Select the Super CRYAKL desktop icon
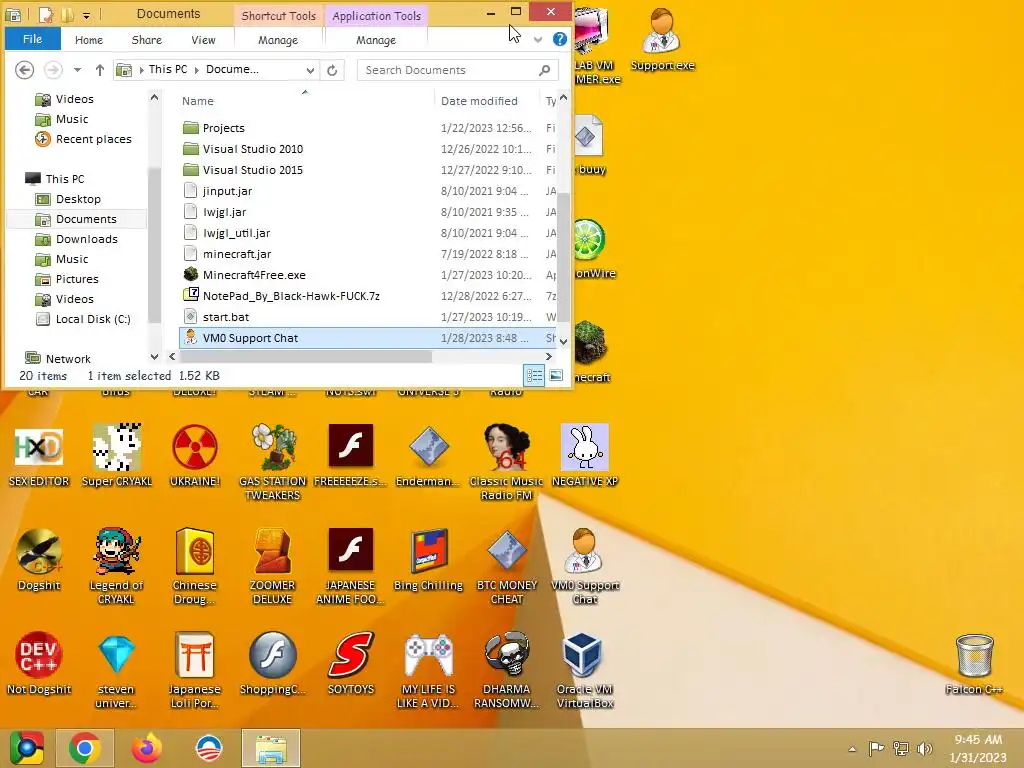The width and height of the screenshot is (1024, 768). (x=116, y=456)
